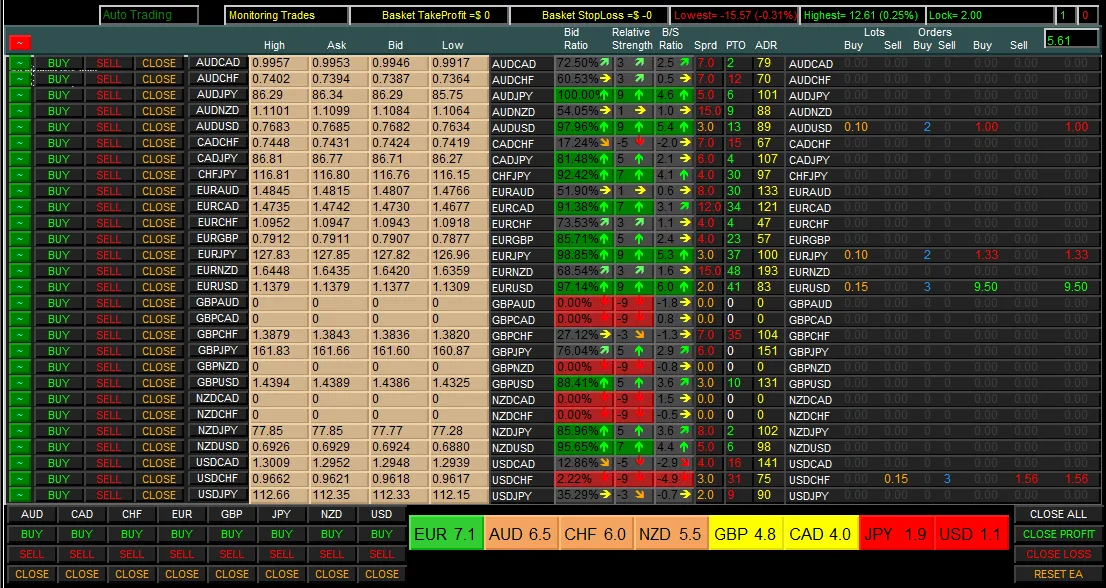The width and height of the screenshot is (1106, 588).
Task: Click the green tilde icon beside USDJPY row
Action: [x=21, y=495]
